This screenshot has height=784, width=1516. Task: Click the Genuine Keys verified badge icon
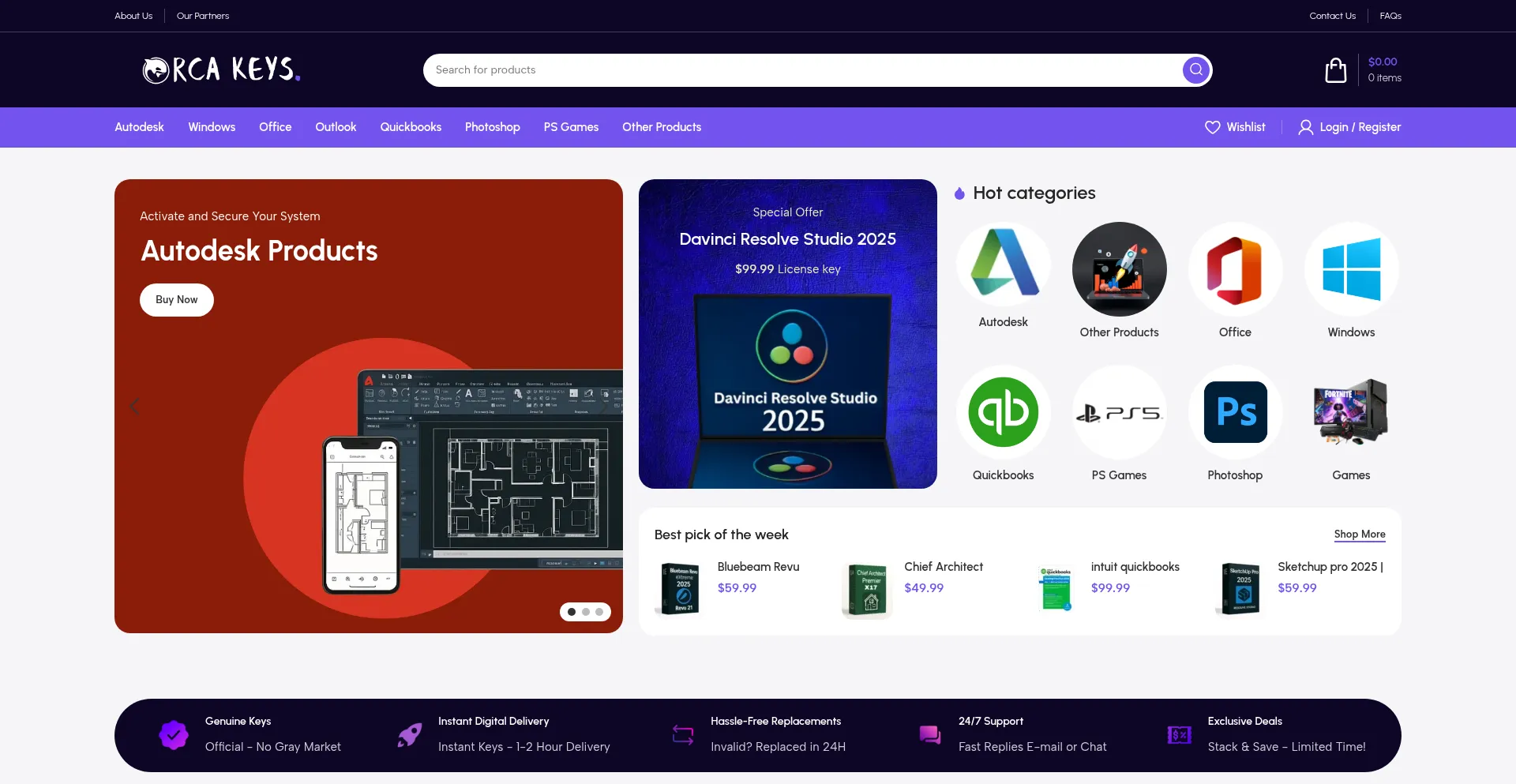174,735
